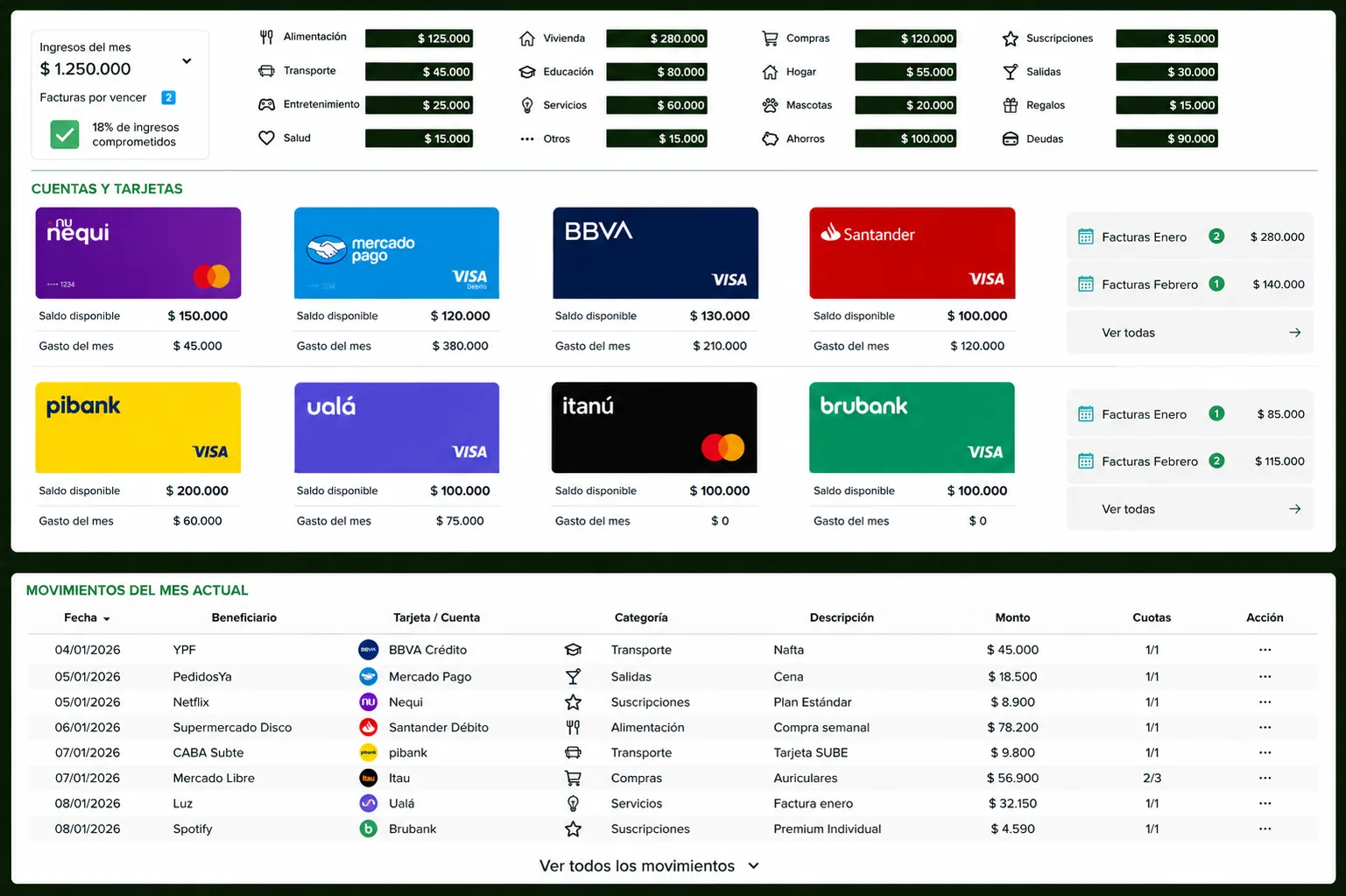Click the Alimentación budget amount $125.000
The width and height of the screenshot is (1346, 896).
419,39
